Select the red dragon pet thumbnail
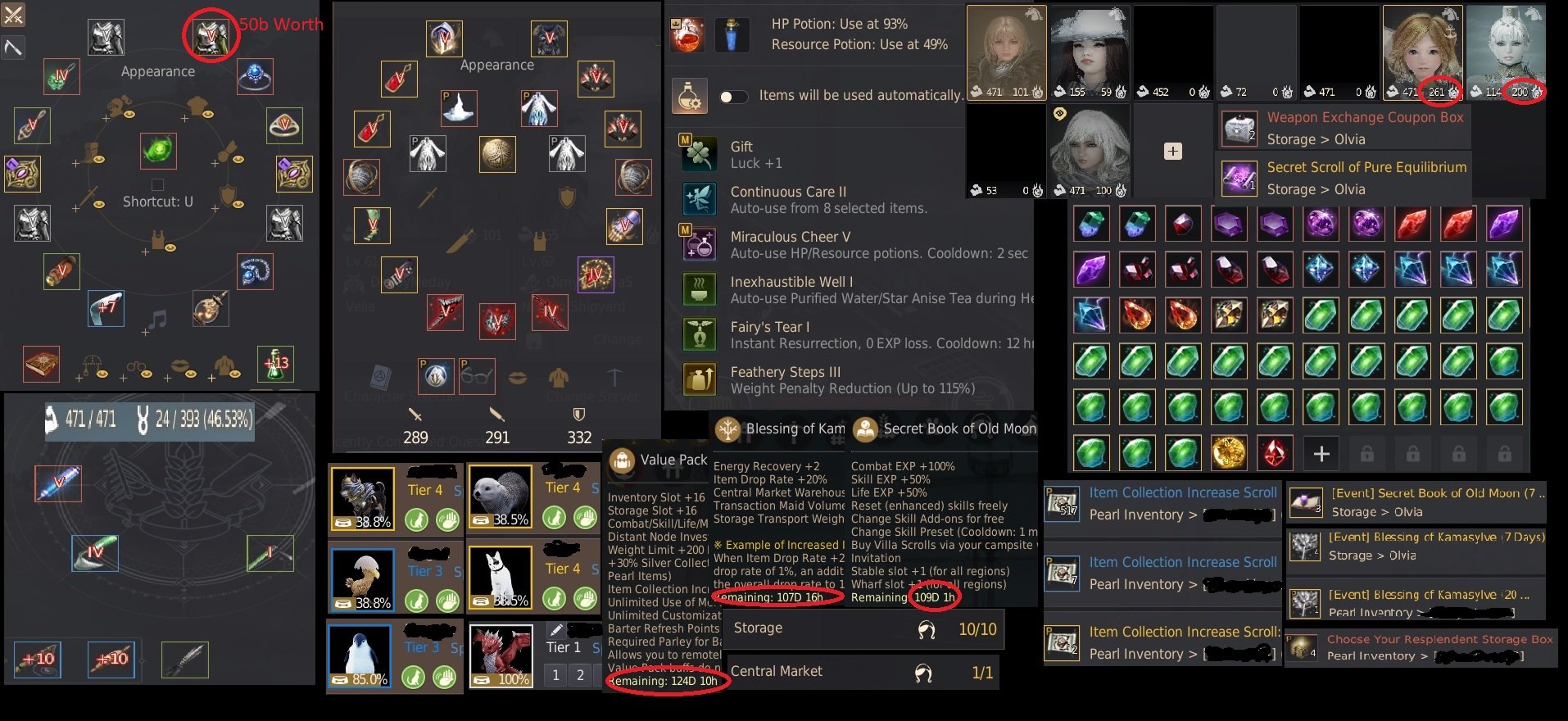The height and width of the screenshot is (721, 1568). coord(501,655)
